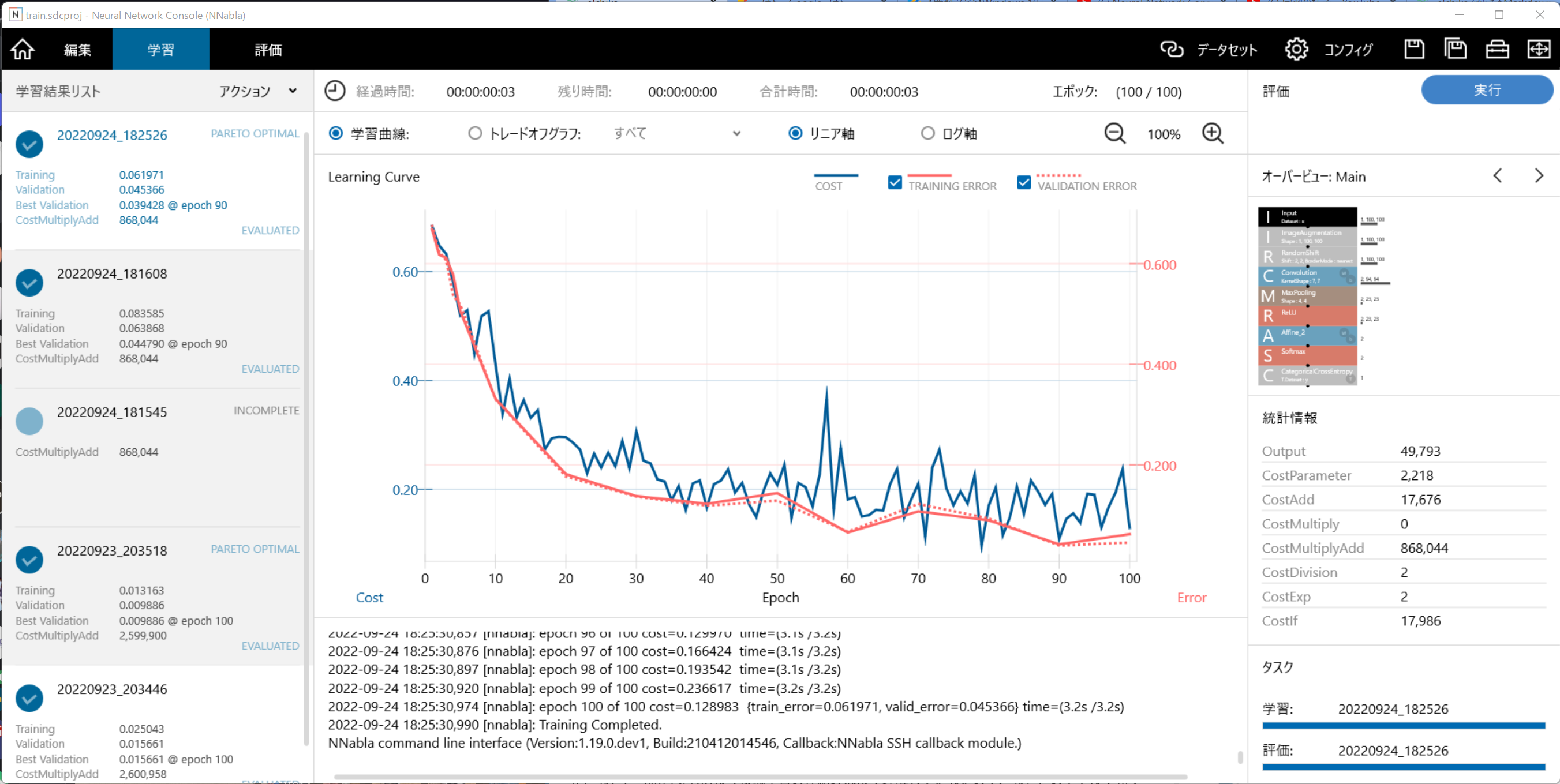This screenshot has height=784, width=1560.
Task: Click the home icon
Action: tap(23, 49)
